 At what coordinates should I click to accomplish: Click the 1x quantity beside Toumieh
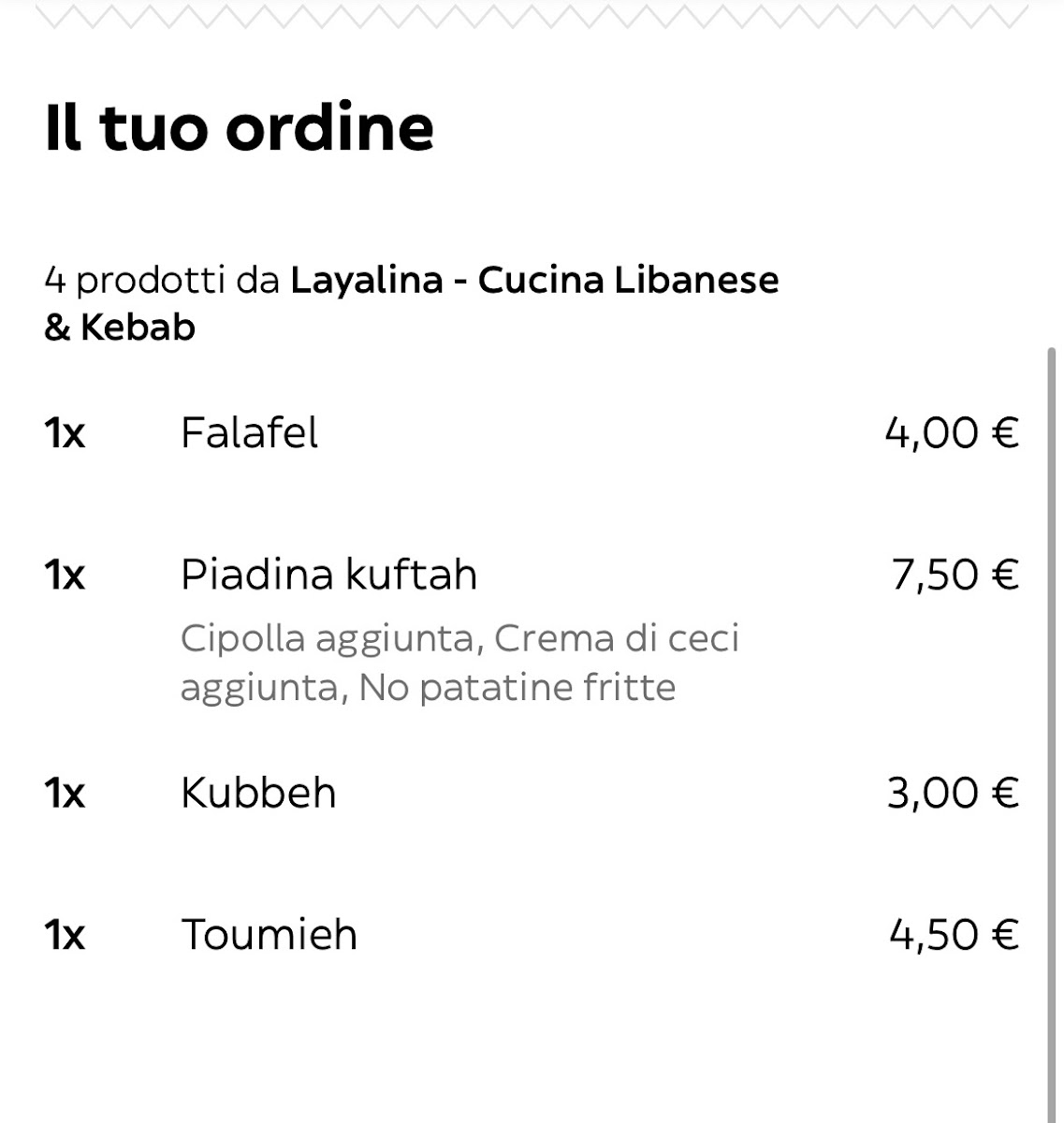65,935
